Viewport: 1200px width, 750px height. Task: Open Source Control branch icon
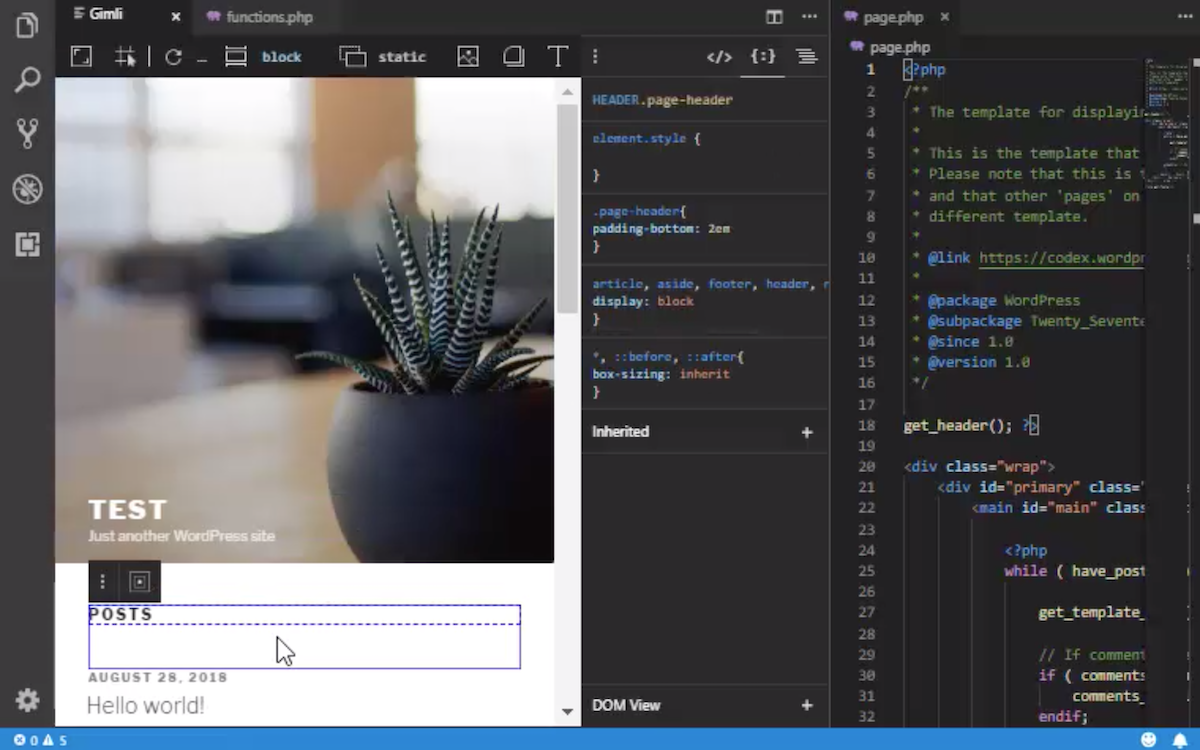(x=27, y=134)
